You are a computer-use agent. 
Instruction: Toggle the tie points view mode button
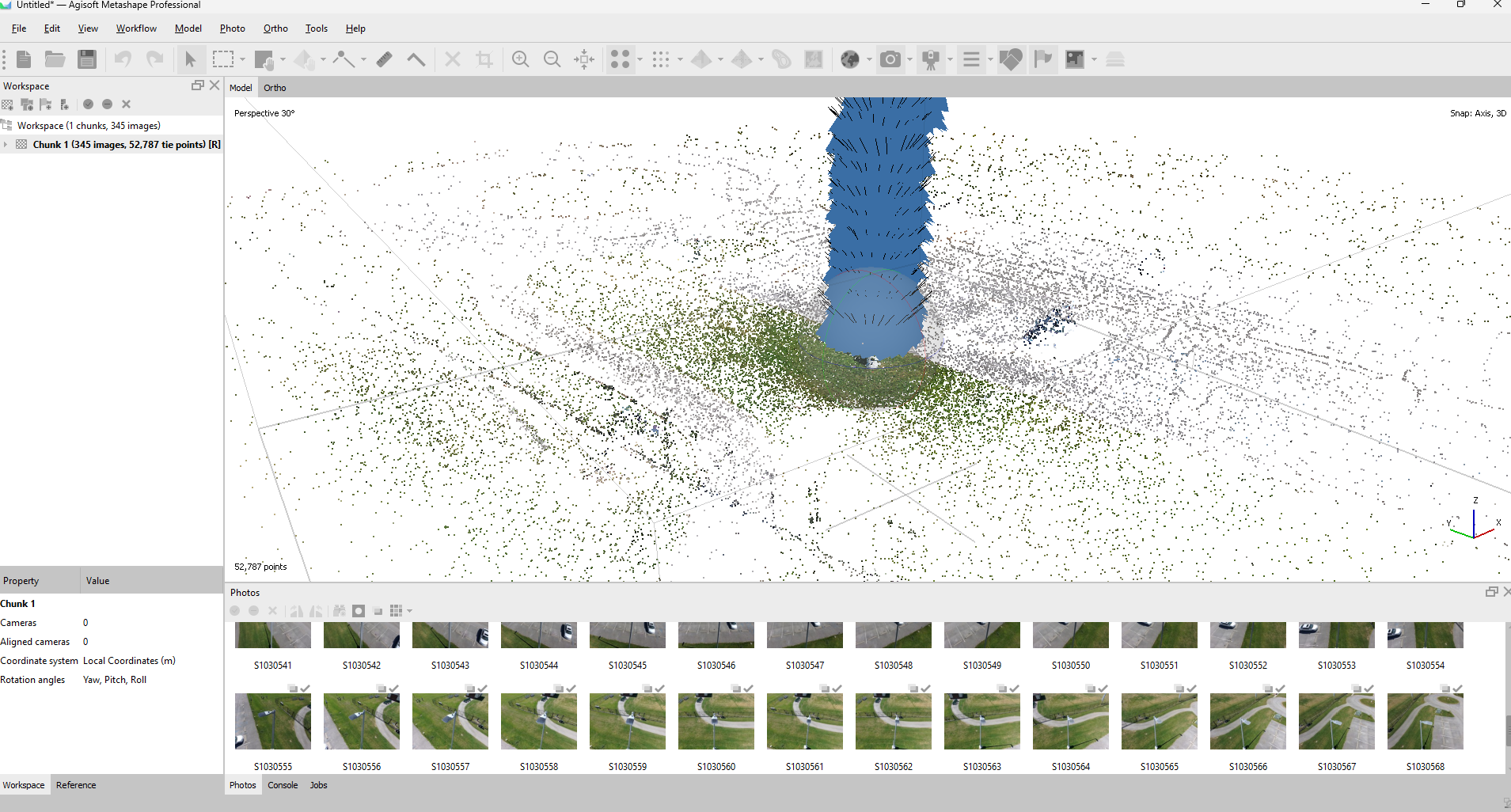(x=621, y=59)
